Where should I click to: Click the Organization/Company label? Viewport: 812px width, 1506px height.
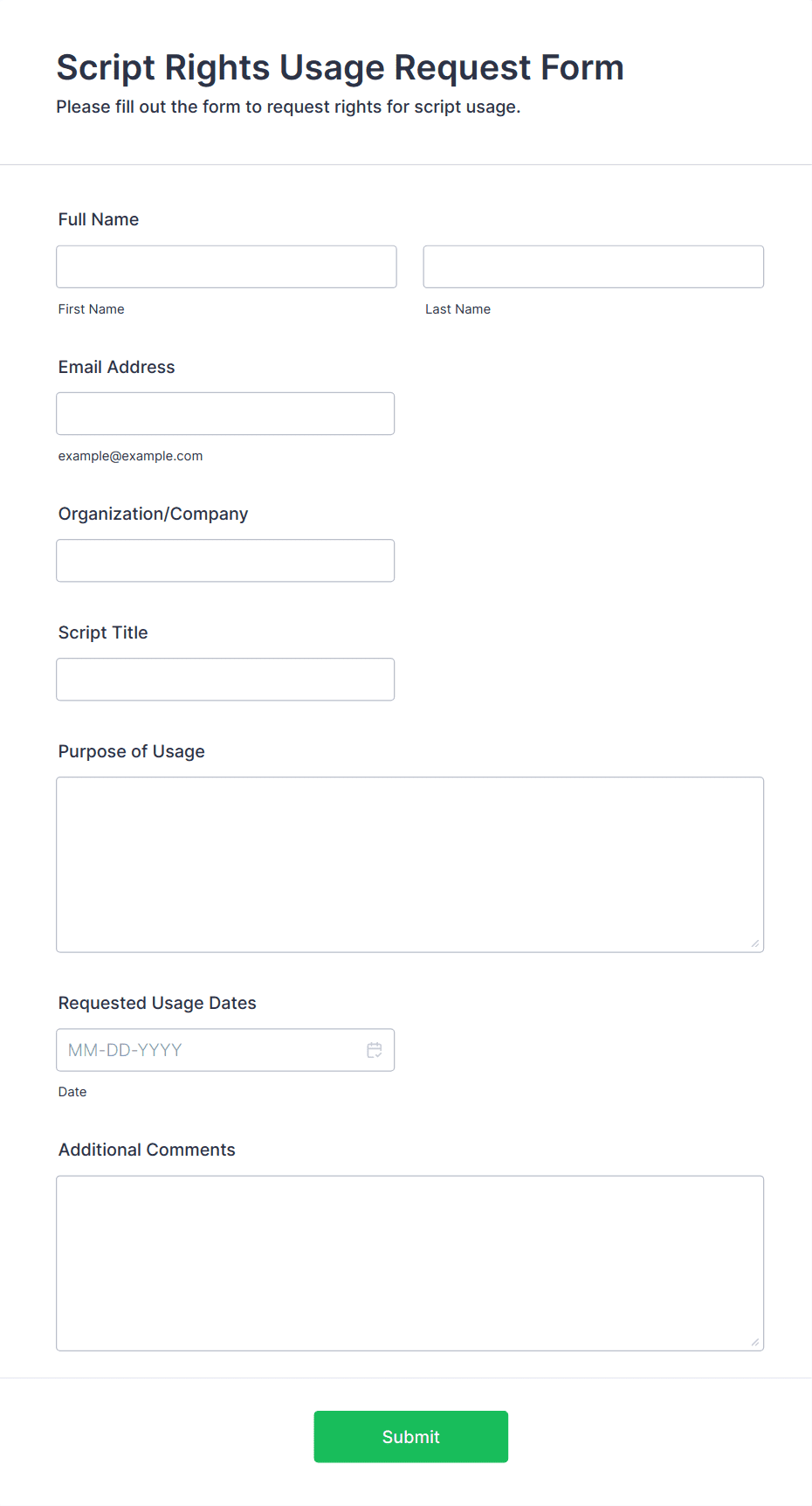coord(153,514)
